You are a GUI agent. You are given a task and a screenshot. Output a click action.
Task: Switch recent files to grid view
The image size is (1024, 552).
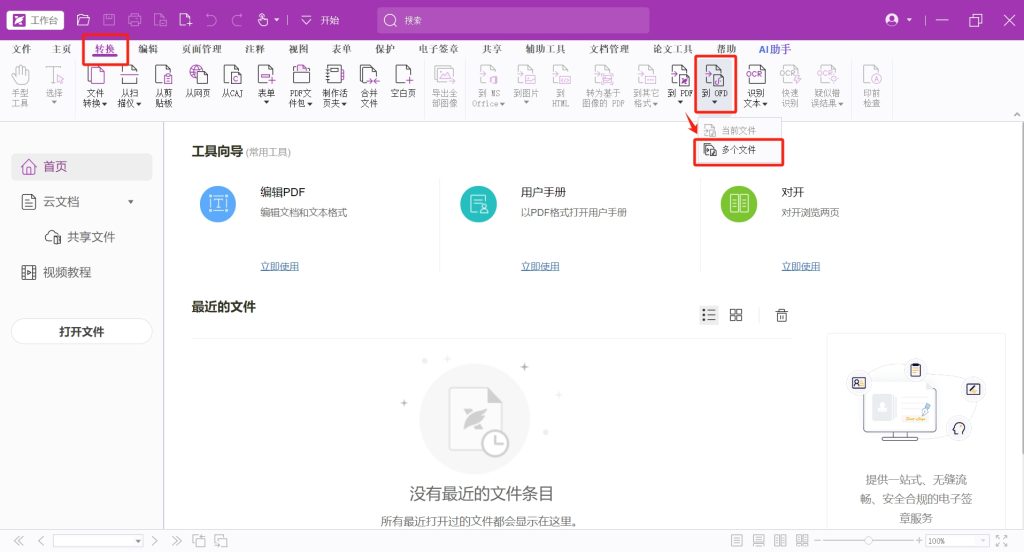pyautogui.click(x=736, y=315)
